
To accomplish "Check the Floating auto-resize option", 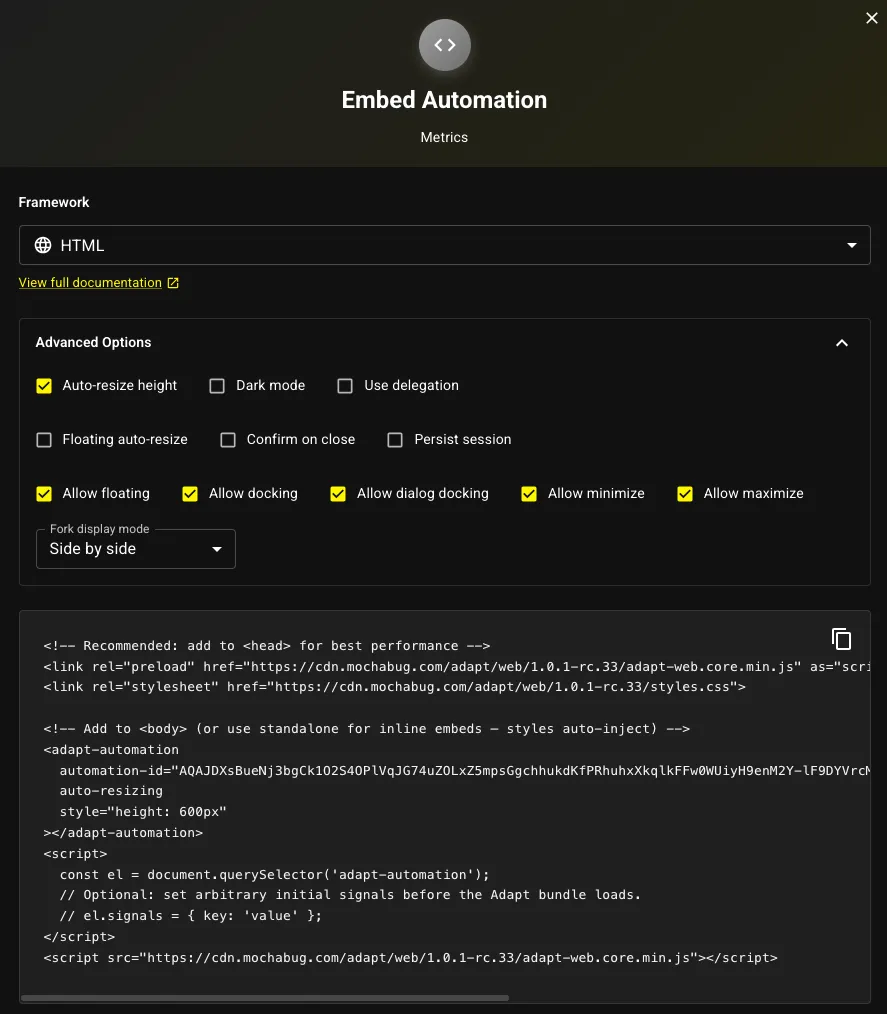I will [44, 440].
